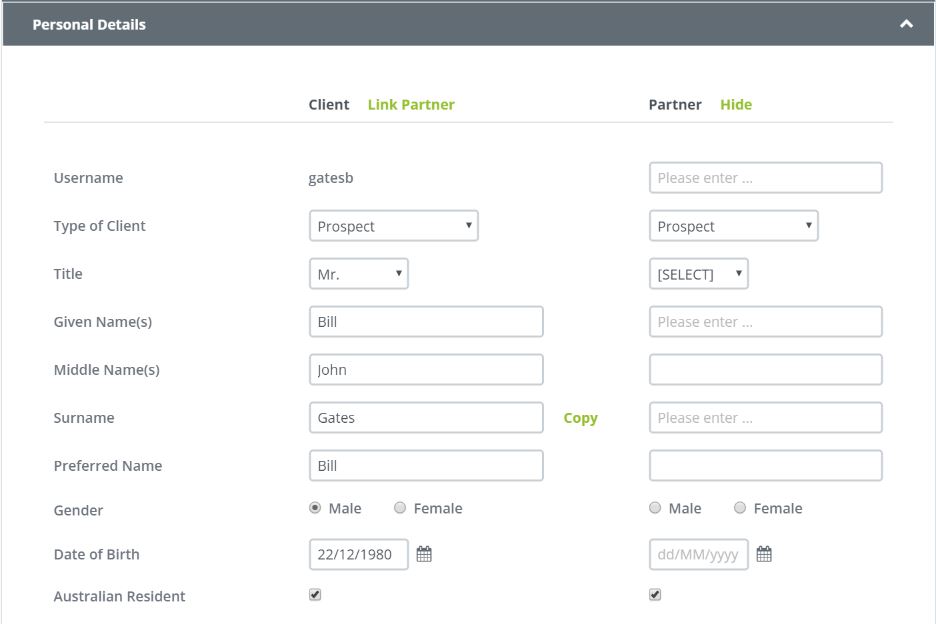Open the client Type of Client dropdown

394,226
